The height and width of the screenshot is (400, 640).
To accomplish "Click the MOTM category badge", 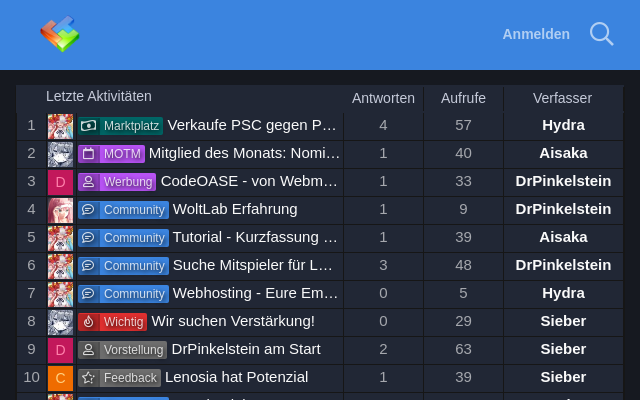I will tap(111, 154).
